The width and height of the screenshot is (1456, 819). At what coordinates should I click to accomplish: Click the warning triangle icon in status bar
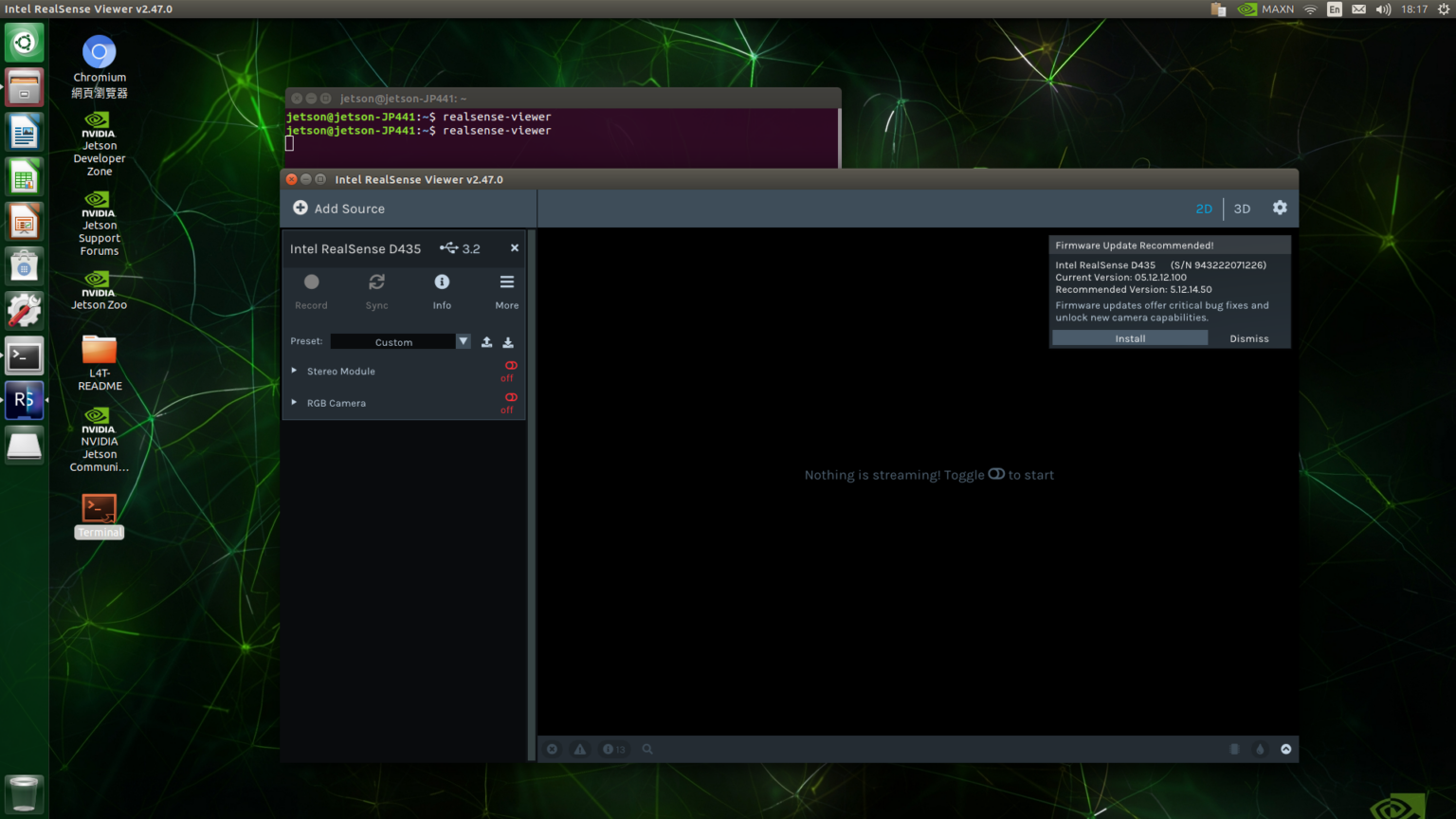[580, 749]
